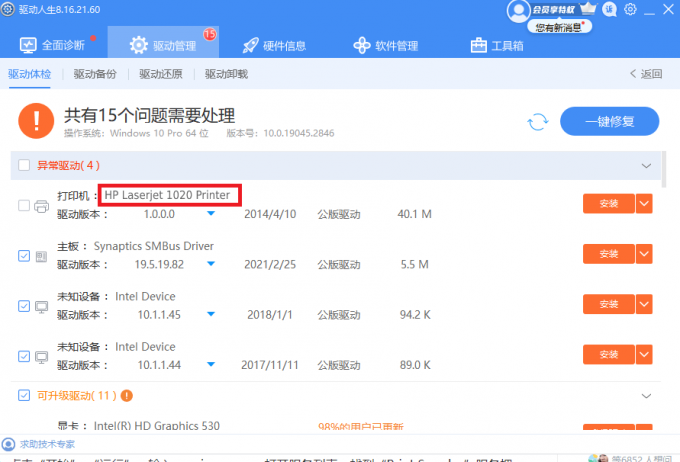Screen dimensions: 680x462
Task: Click the 求助技术专家 support icon
Action: click(x=9, y=444)
